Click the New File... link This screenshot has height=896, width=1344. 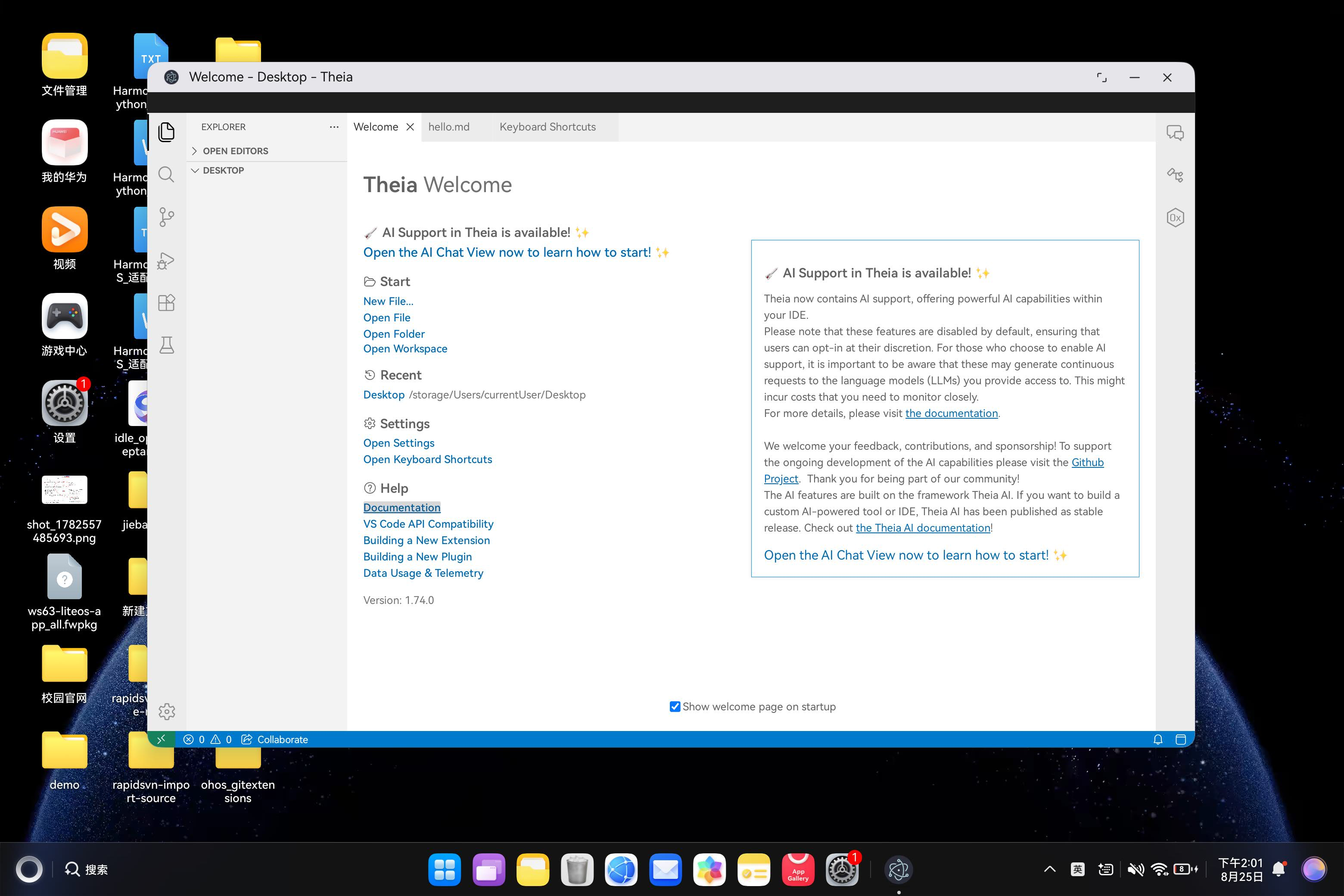point(388,301)
